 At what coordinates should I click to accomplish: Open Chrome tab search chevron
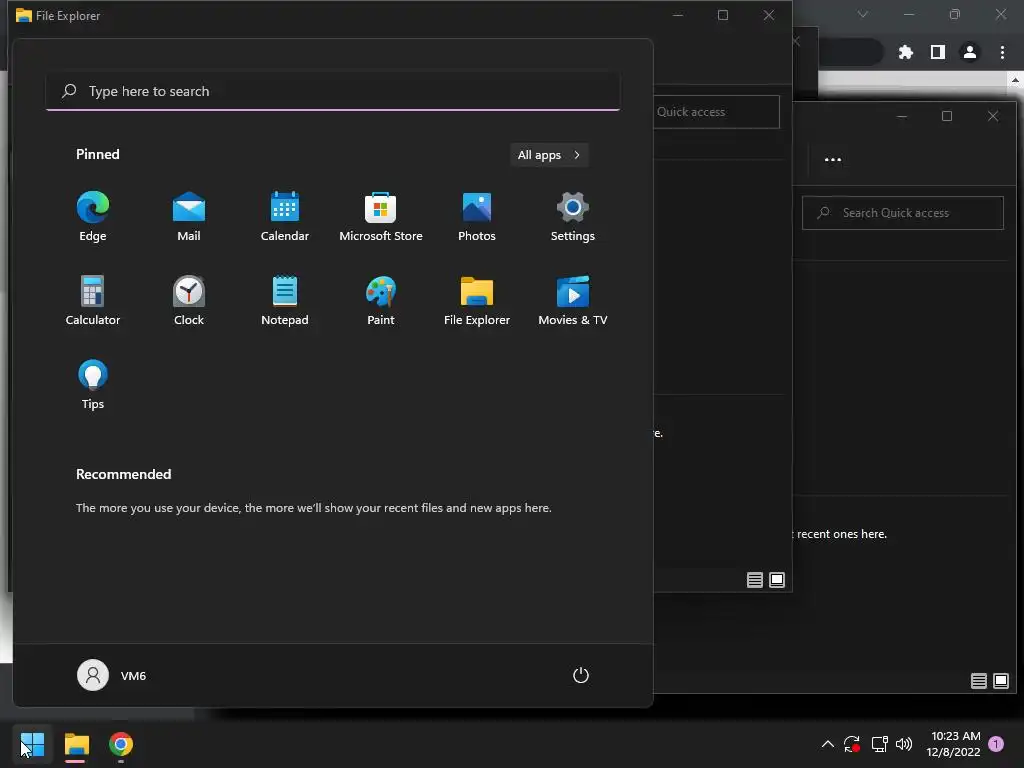(863, 14)
